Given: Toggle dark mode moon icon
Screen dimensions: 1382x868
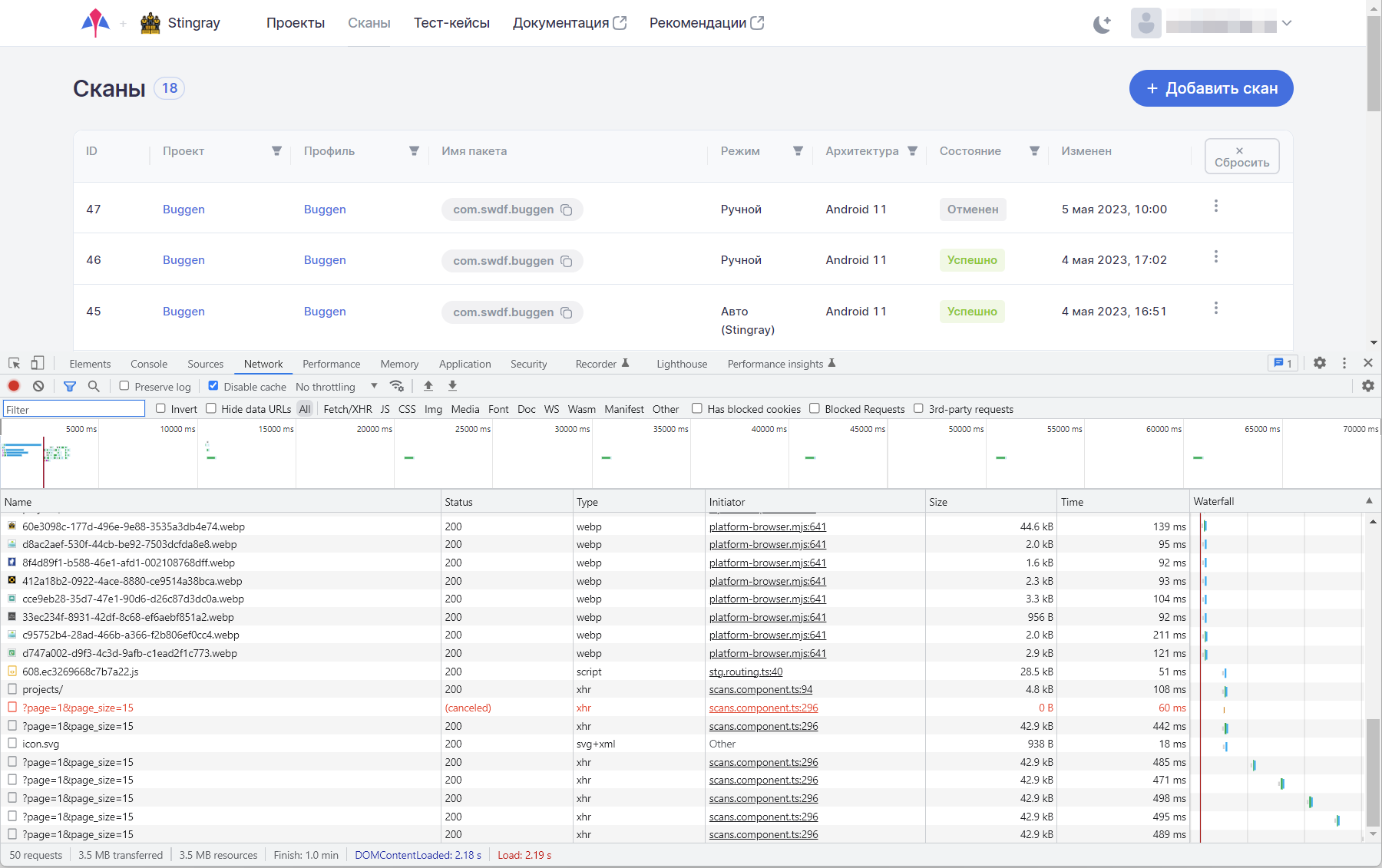Looking at the screenshot, I should coord(1102,25).
